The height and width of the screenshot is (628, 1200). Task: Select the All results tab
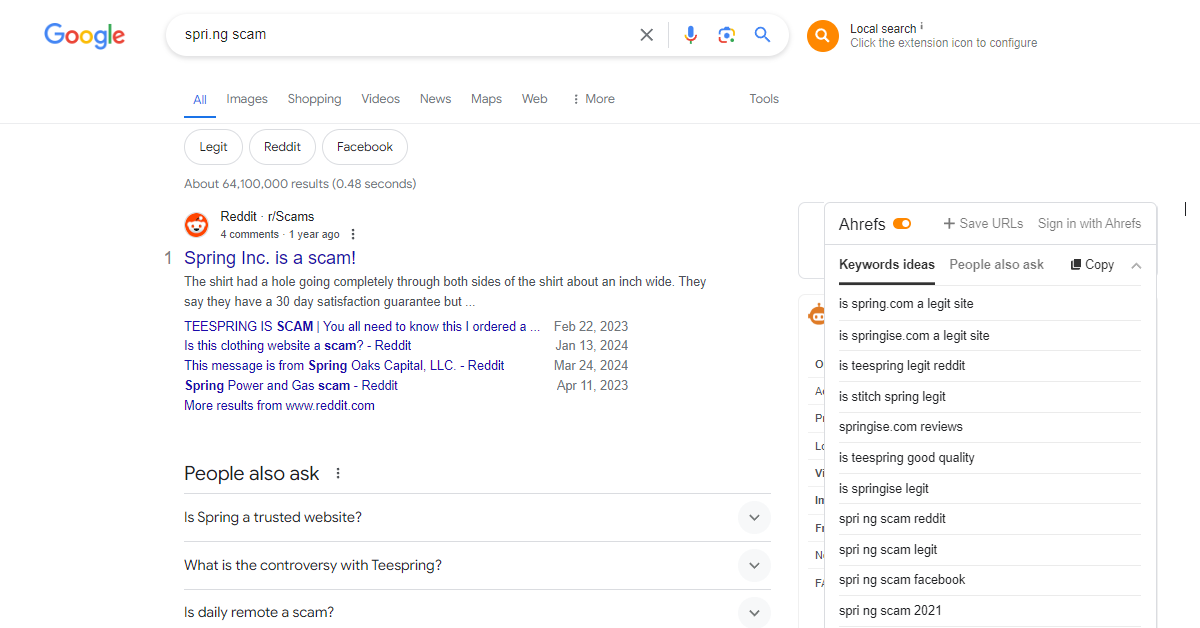tap(200, 99)
